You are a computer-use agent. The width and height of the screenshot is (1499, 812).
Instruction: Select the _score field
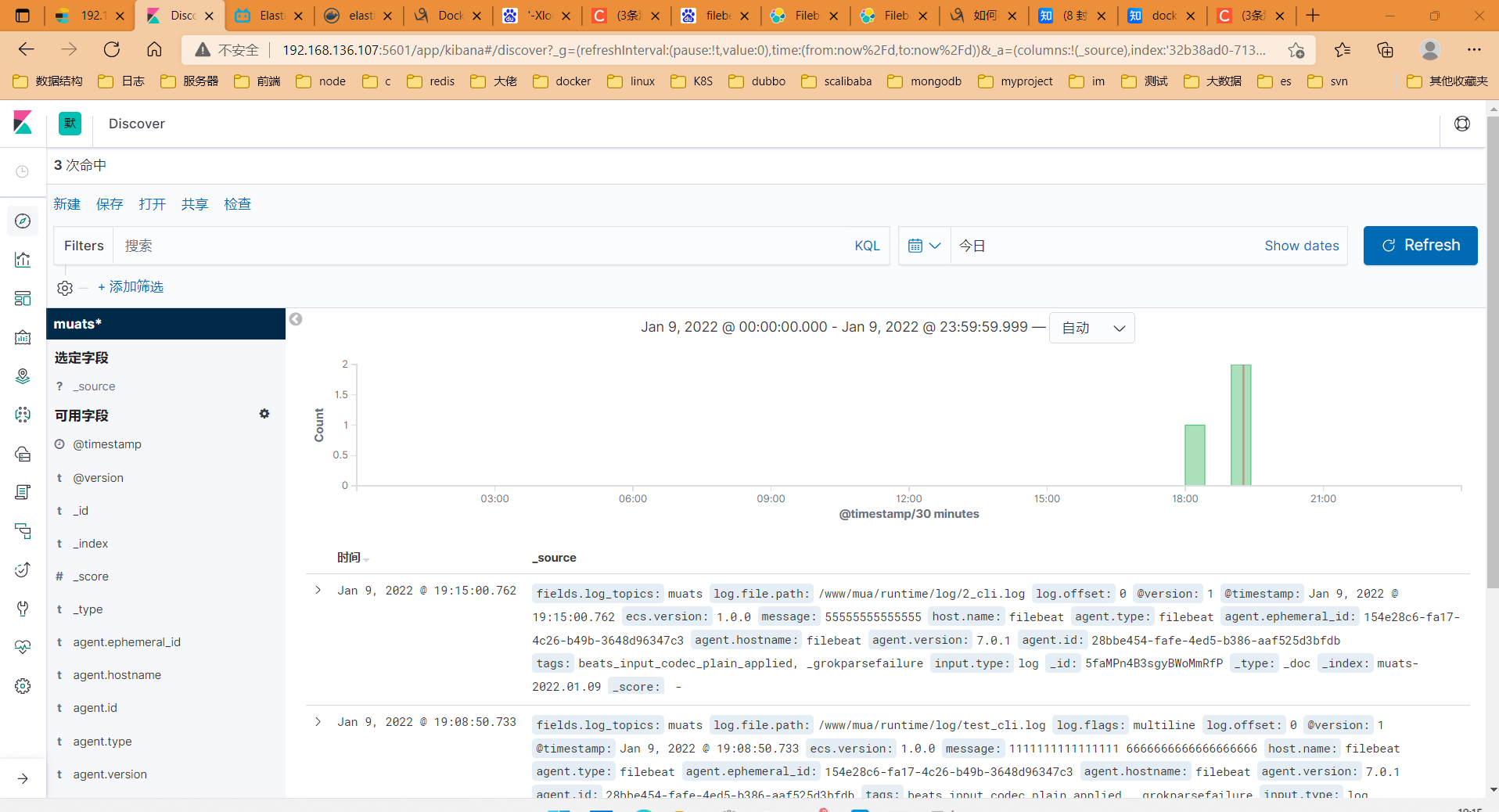(x=91, y=577)
